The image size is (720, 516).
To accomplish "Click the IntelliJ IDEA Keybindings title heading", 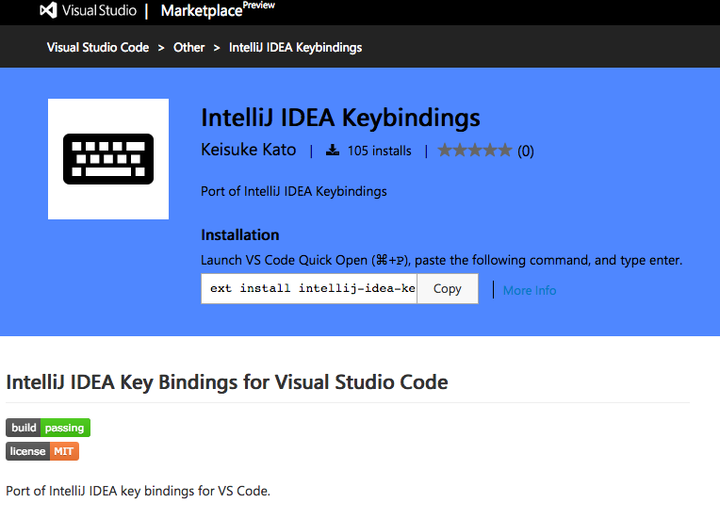I will pyautogui.click(x=340, y=117).
